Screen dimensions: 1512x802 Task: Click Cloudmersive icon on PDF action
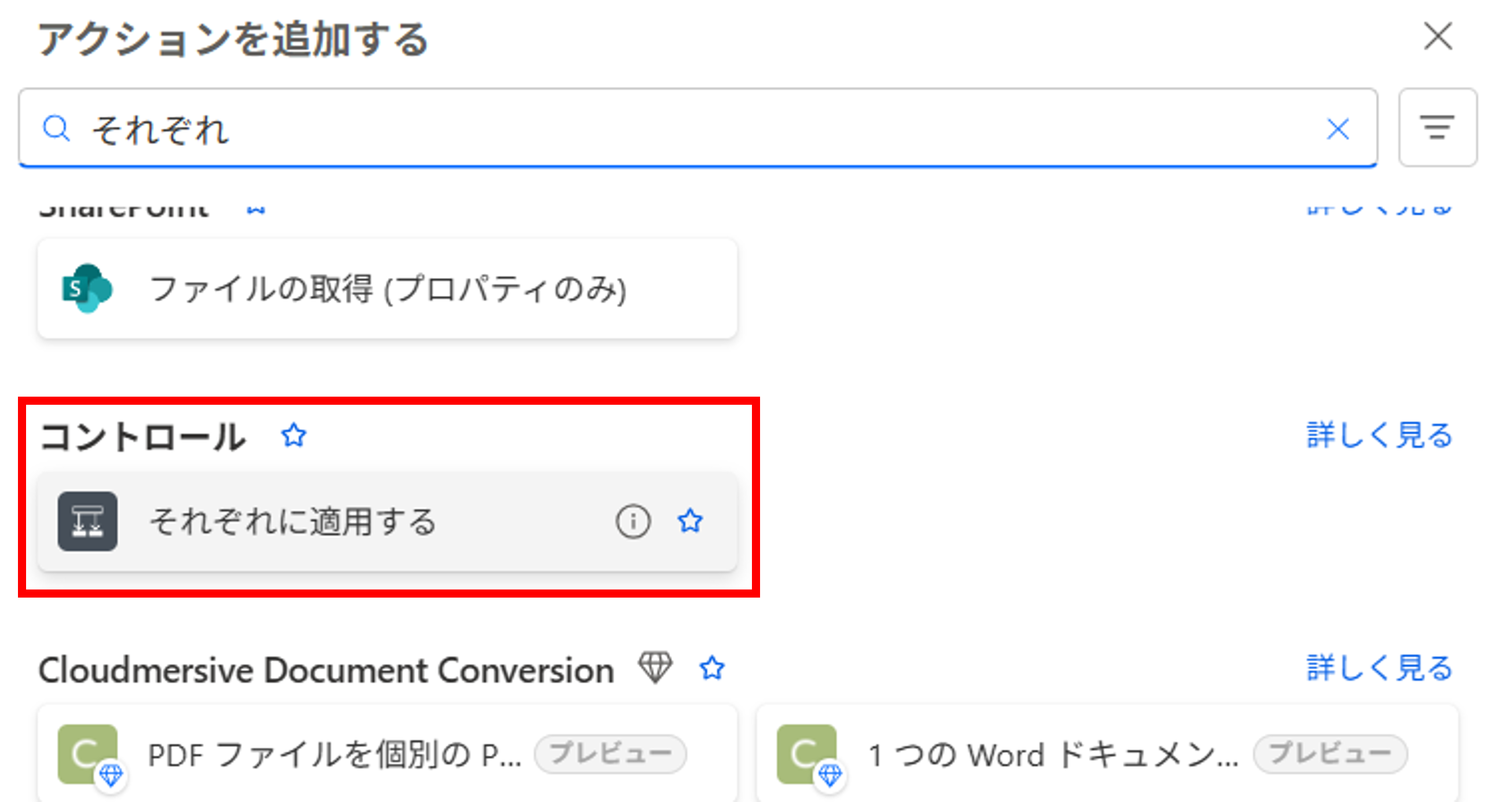point(88,754)
